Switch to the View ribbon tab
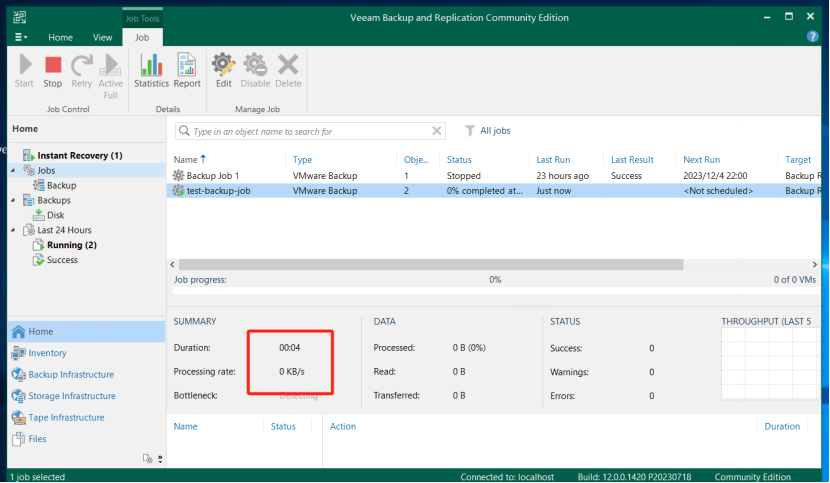This screenshot has height=483, width=830. tap(102, 38)
